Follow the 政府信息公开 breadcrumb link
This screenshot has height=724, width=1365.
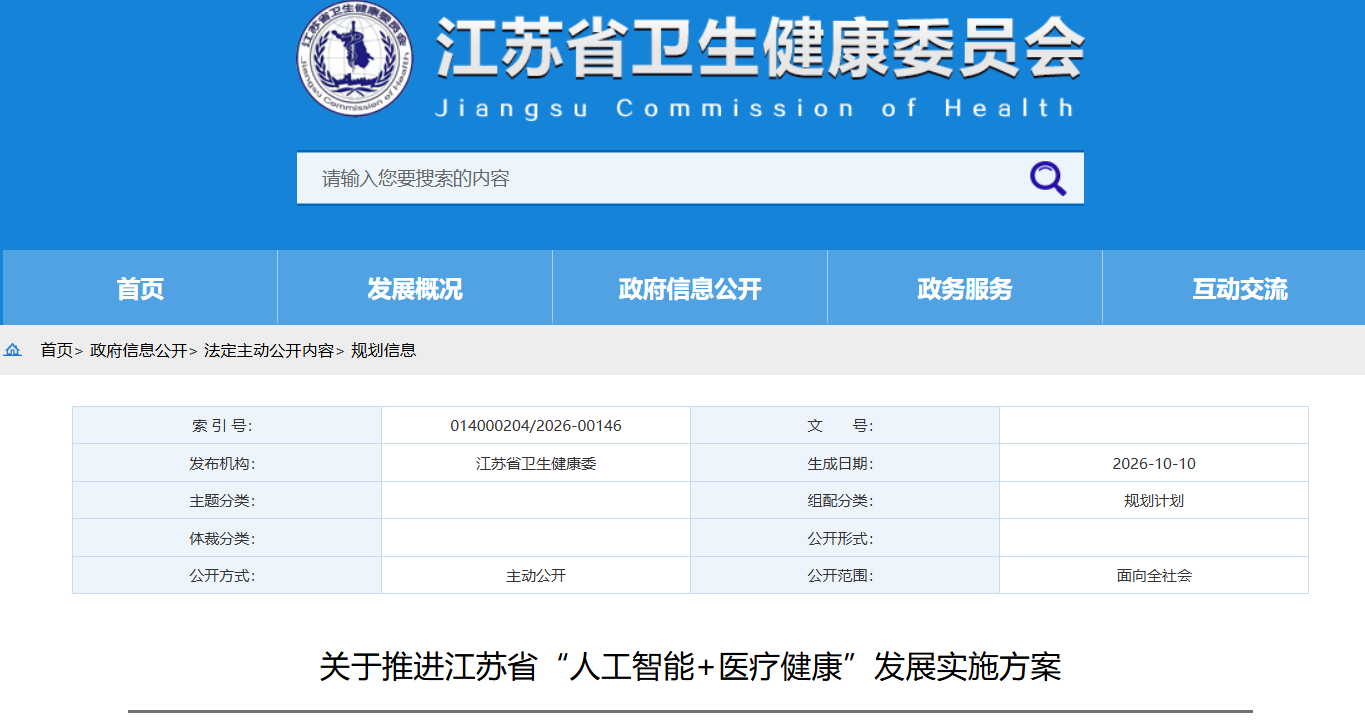(139, 351)
